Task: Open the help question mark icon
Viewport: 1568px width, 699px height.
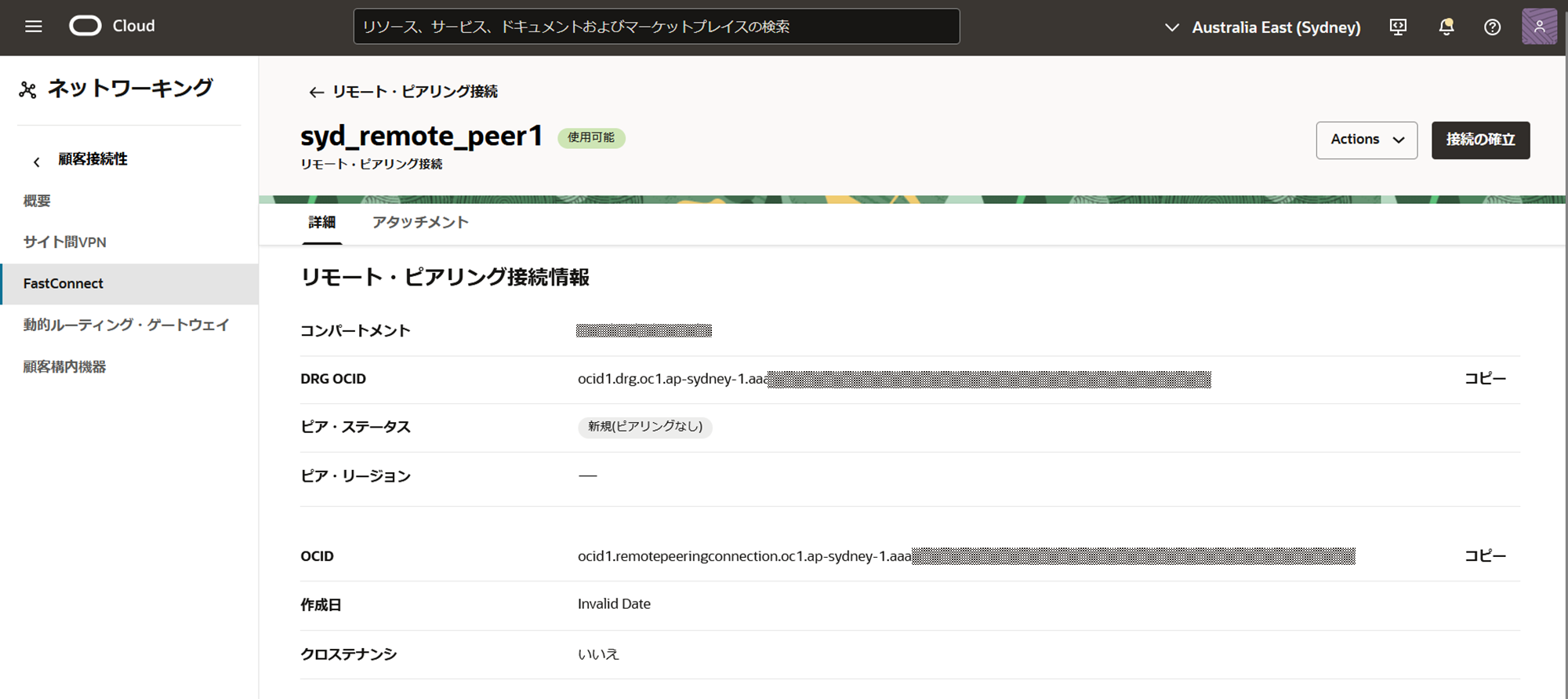Action: point(1492,27)
